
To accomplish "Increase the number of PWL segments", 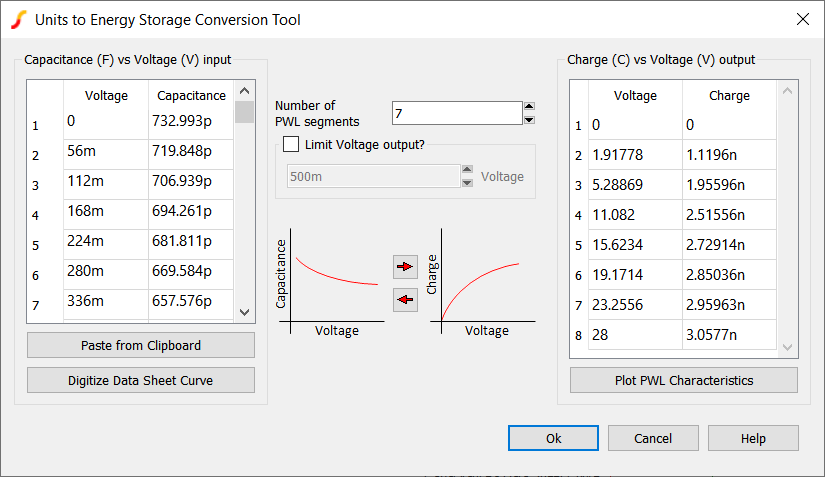I will point(529,107).
